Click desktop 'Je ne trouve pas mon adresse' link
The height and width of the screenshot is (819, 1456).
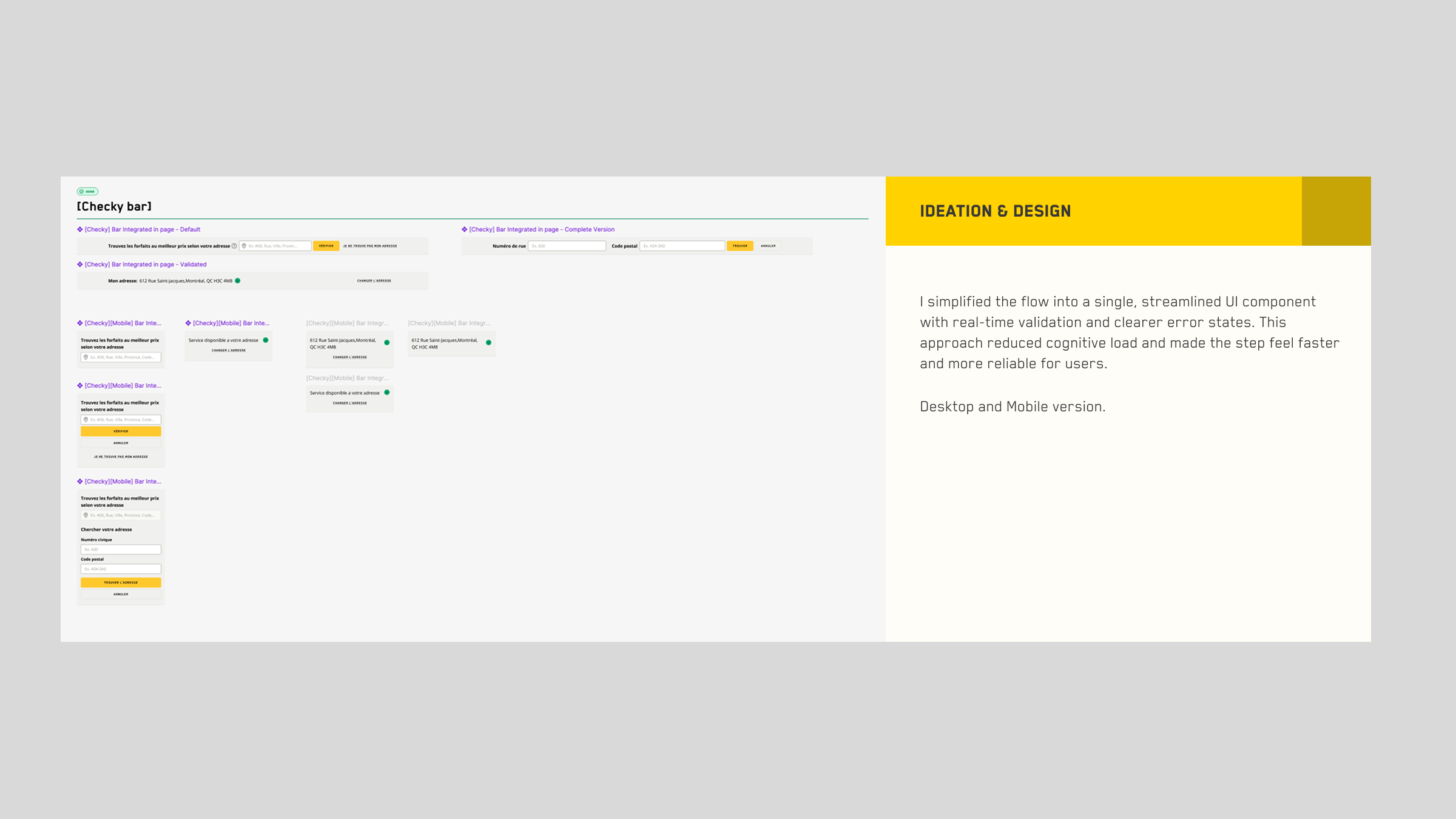point(370,246)
